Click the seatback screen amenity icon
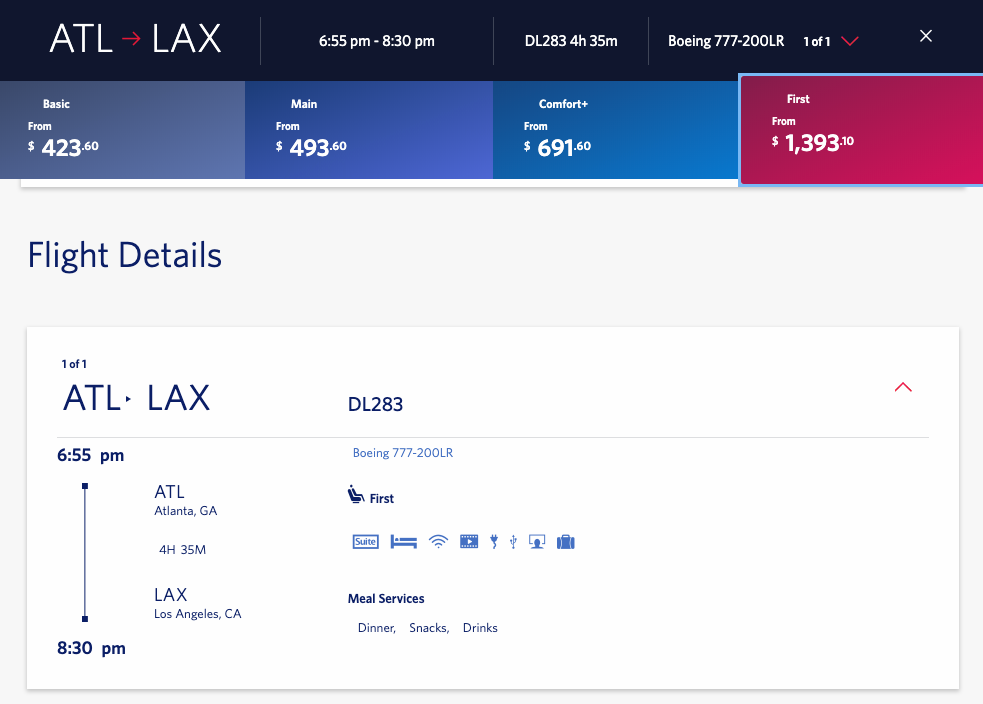The width and height of the screenshot is (983, 704). (536, 541)
